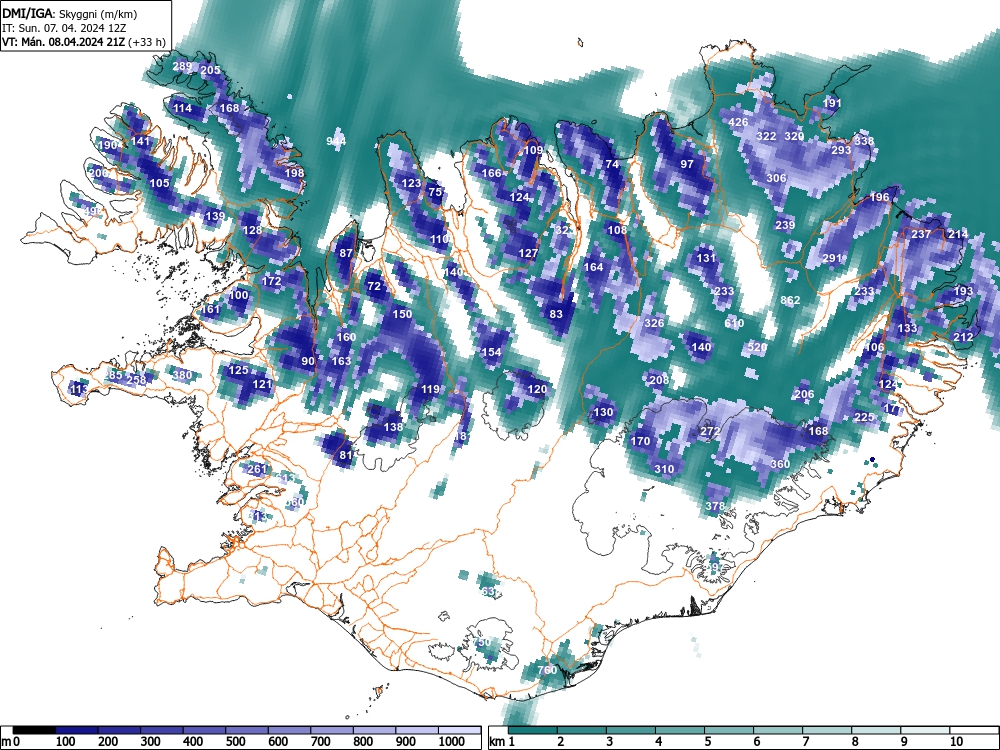Click the visibility value '90' on the map
Image resolution: width=1000 pixels, height=750 pixels.
pos(308,361)
